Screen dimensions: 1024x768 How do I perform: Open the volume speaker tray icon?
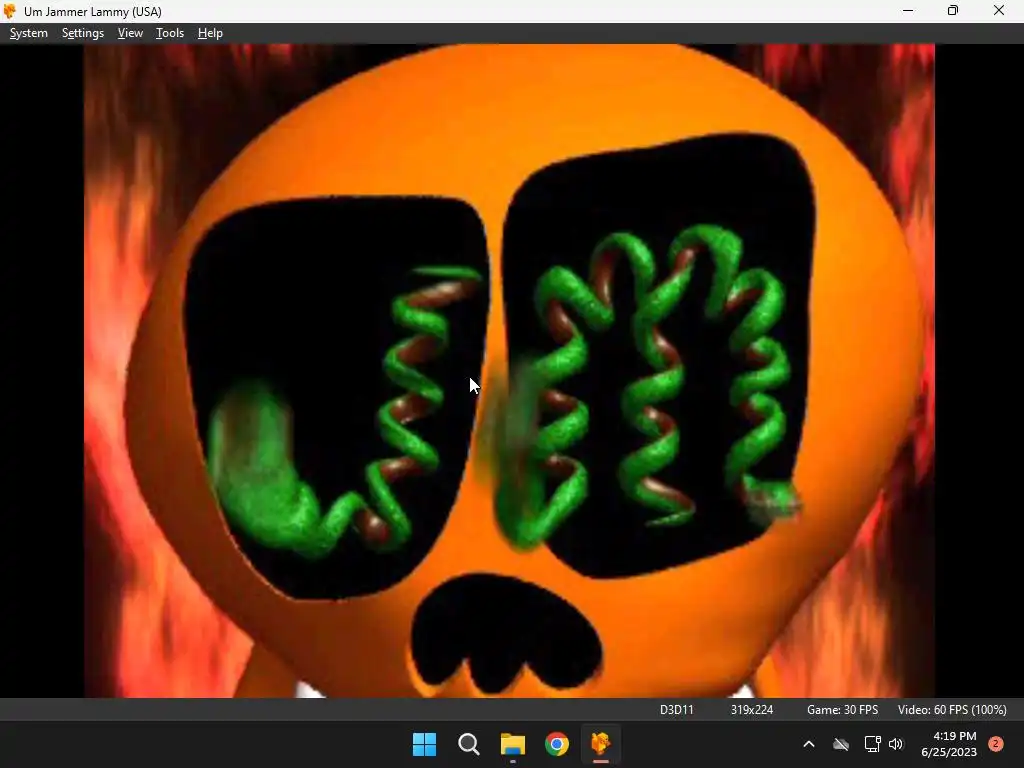(x=896, y=744)
